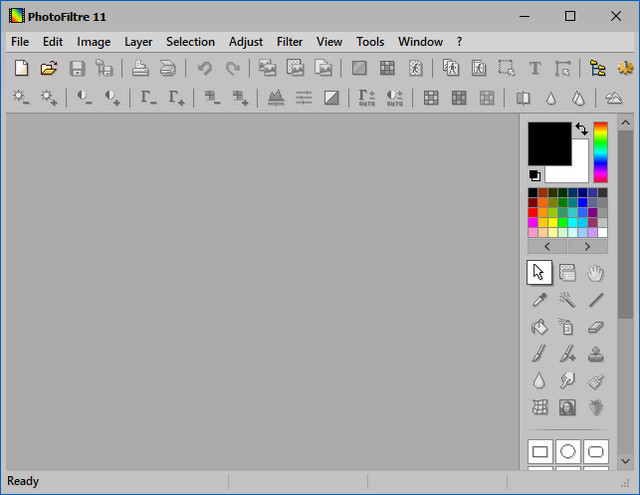Pick the Paint Bucket fill tool
The width and height of the screenshot is (640, 495).
pos(540,326)
